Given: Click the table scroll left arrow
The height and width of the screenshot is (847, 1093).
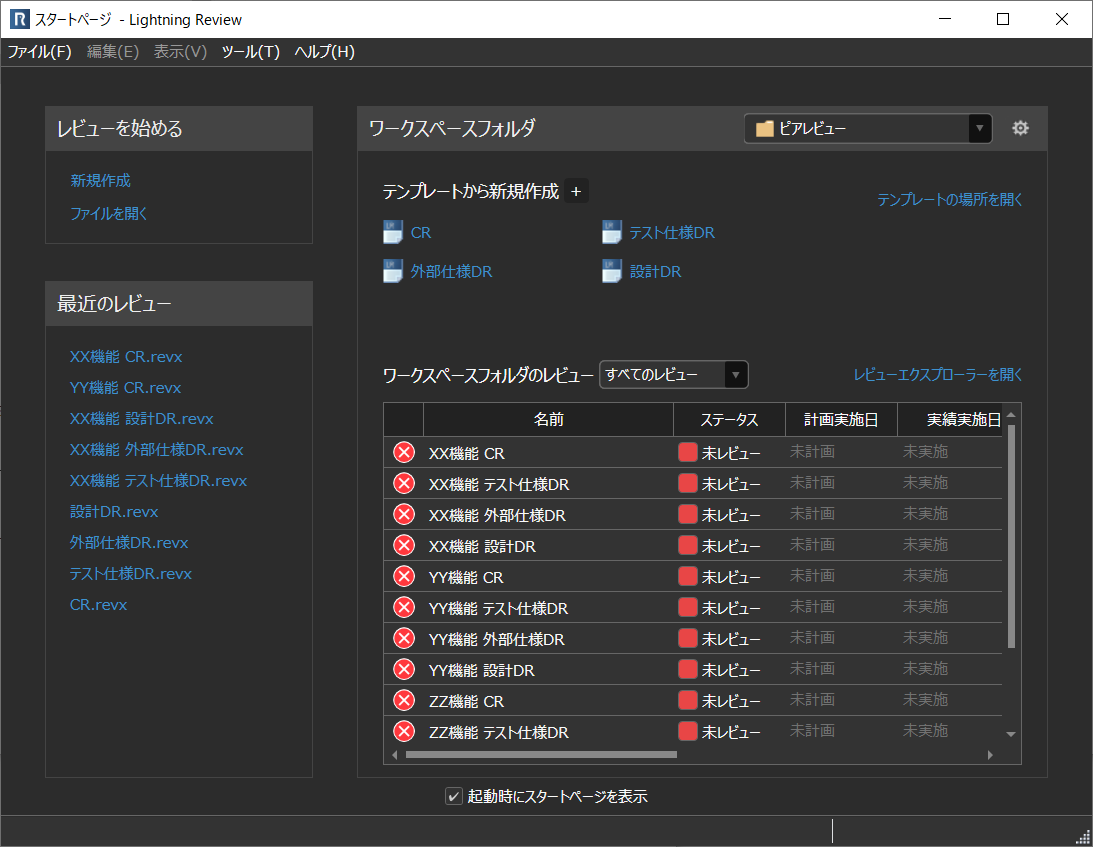Looking at the screenshot, I should point(395,755).
